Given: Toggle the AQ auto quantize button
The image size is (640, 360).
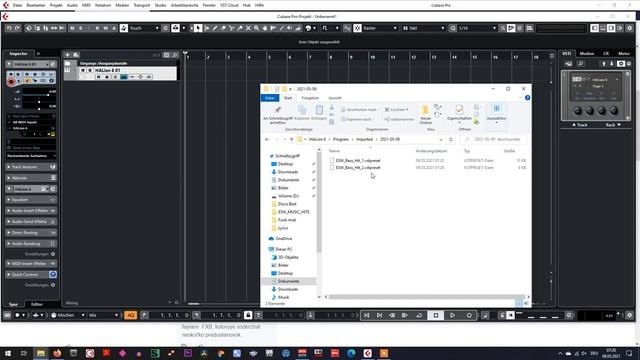Looking at the screenshot, I should pyautogui.click(x=131, y=315).
